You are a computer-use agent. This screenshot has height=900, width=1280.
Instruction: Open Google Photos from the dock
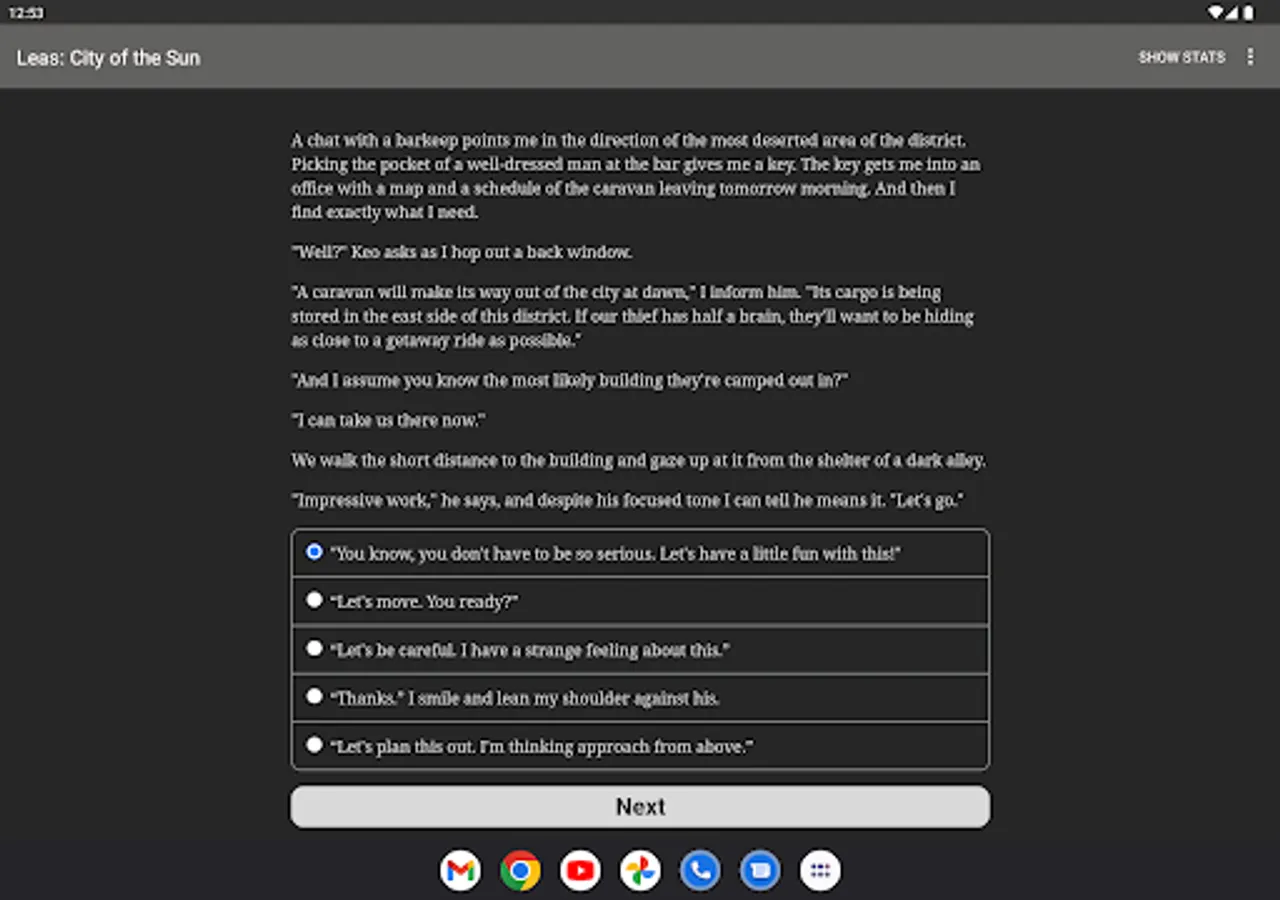[x=640, y=871]
